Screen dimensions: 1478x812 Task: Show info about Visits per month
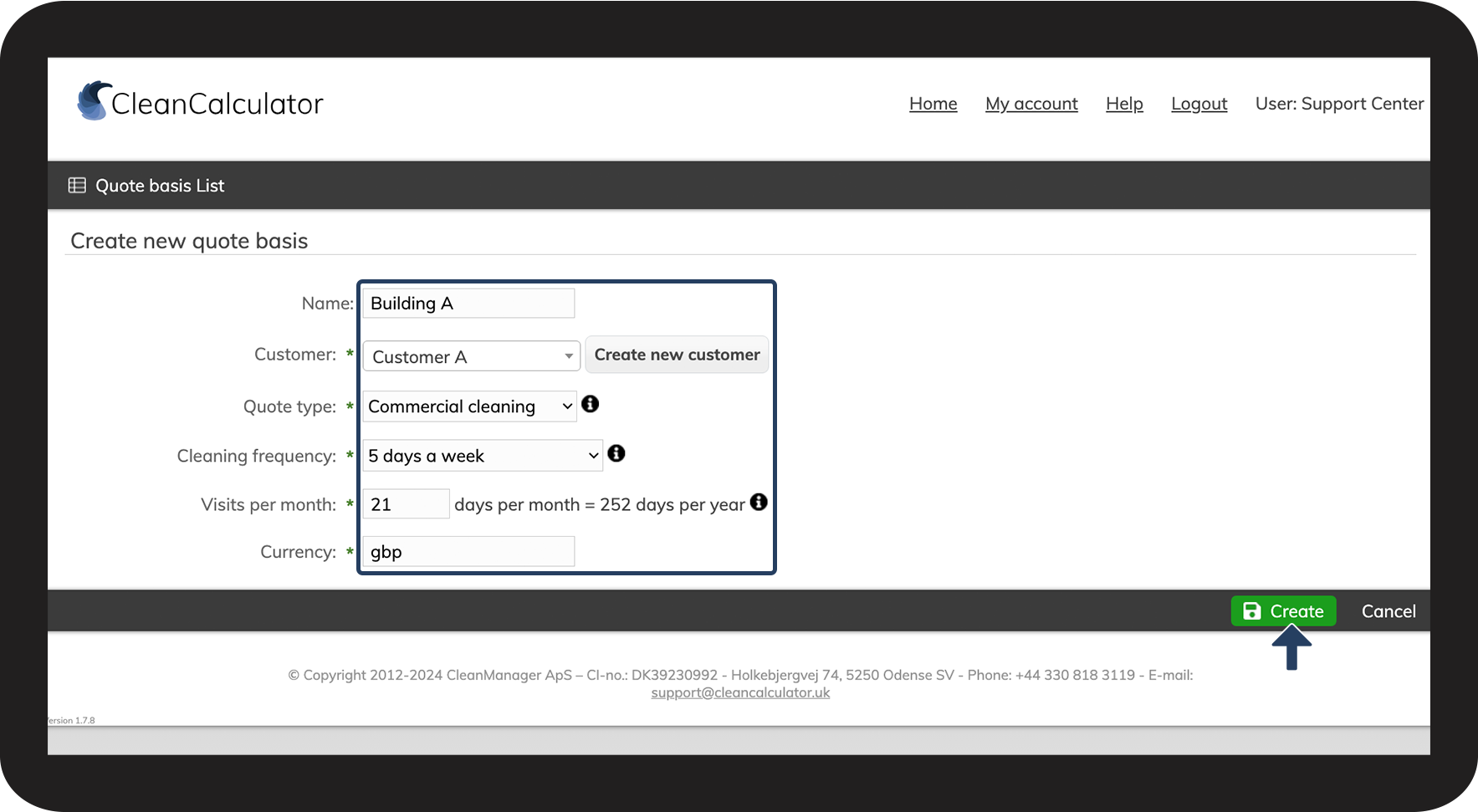point(759,502)
